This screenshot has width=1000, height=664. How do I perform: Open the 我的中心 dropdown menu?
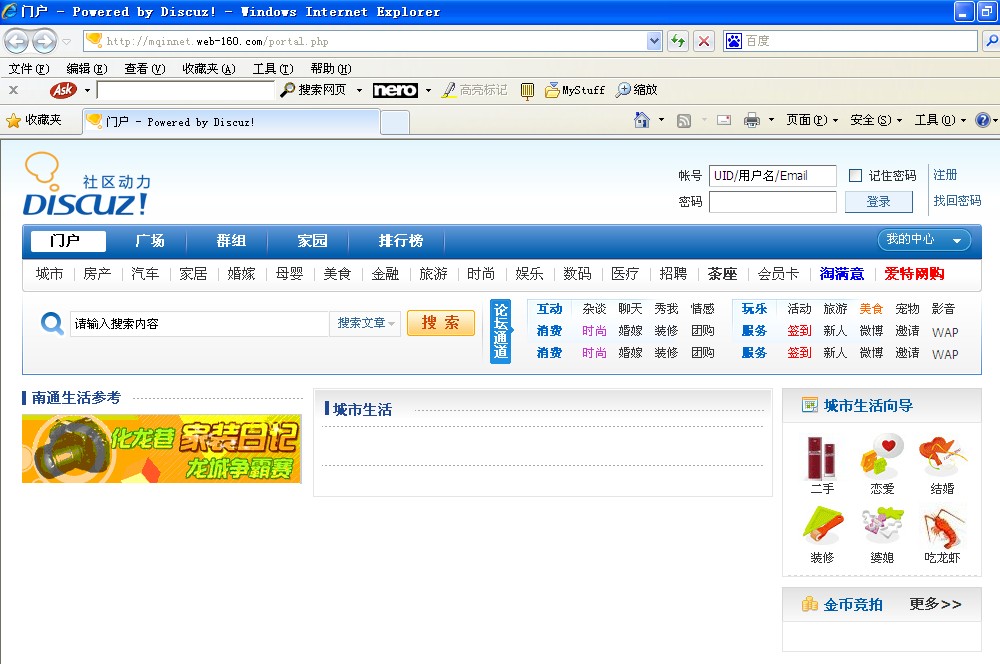pyautogui.click(x=924, y=240)
